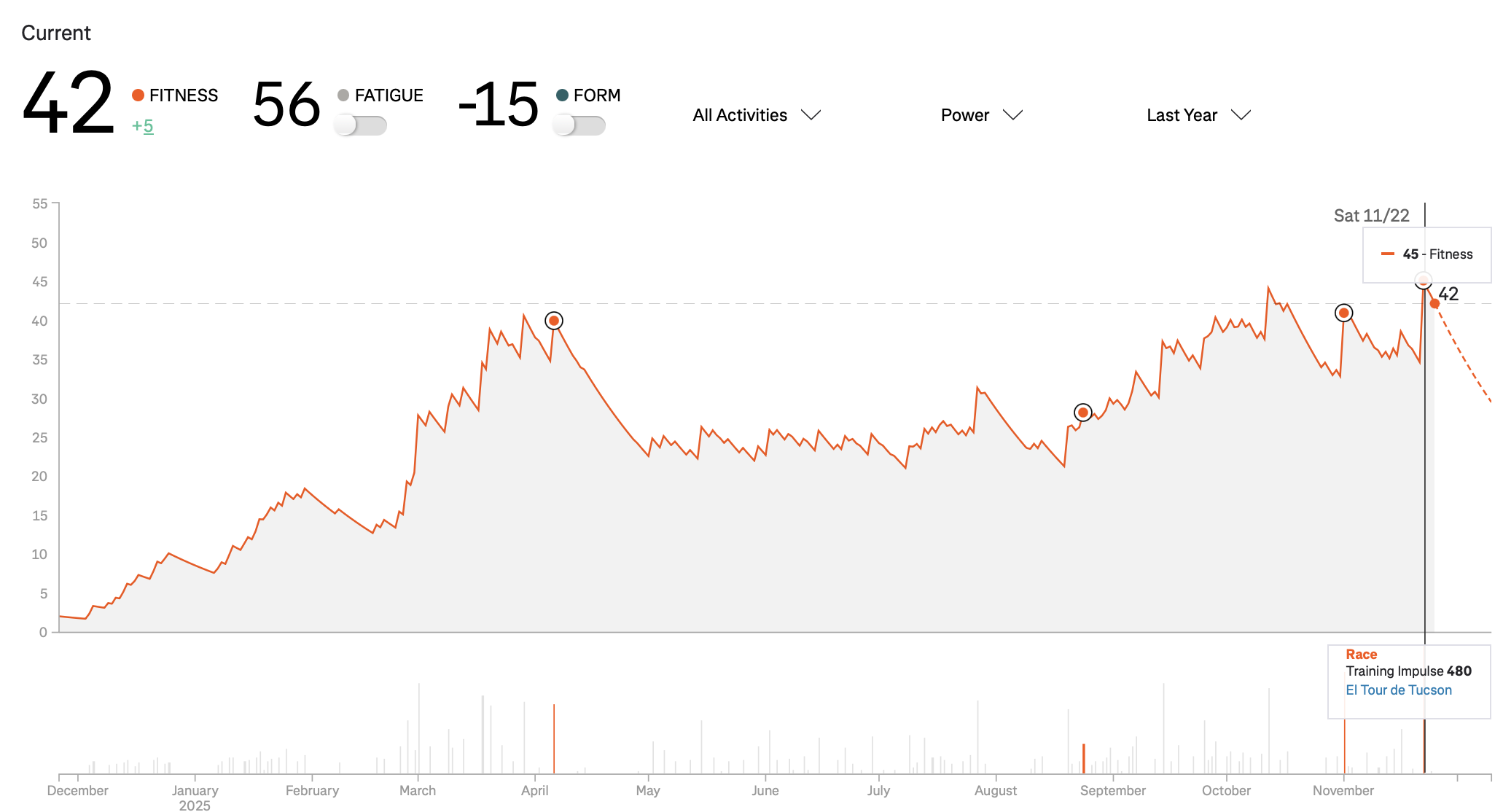The width and height of the screenshot is (1503, 812).
Task: Click the chevron beside All Activities
Action: pyautogui.click(x=811, y=115)
